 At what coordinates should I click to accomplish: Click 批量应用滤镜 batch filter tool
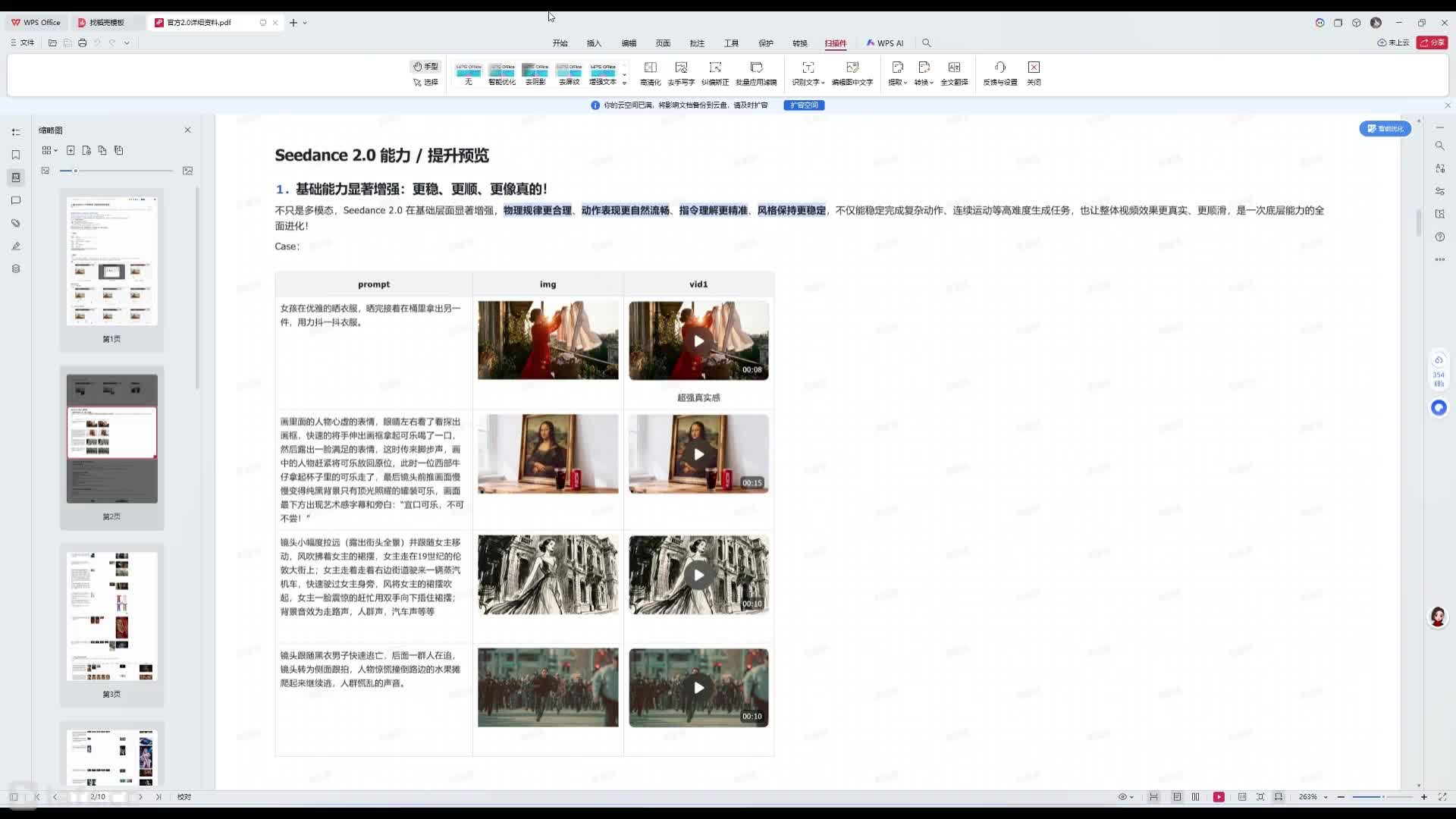[x=756, y=74]
